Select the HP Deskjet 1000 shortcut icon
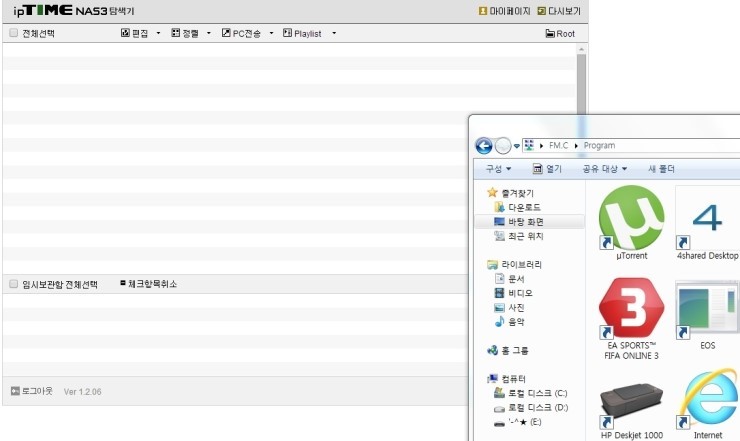 point(631,405)
